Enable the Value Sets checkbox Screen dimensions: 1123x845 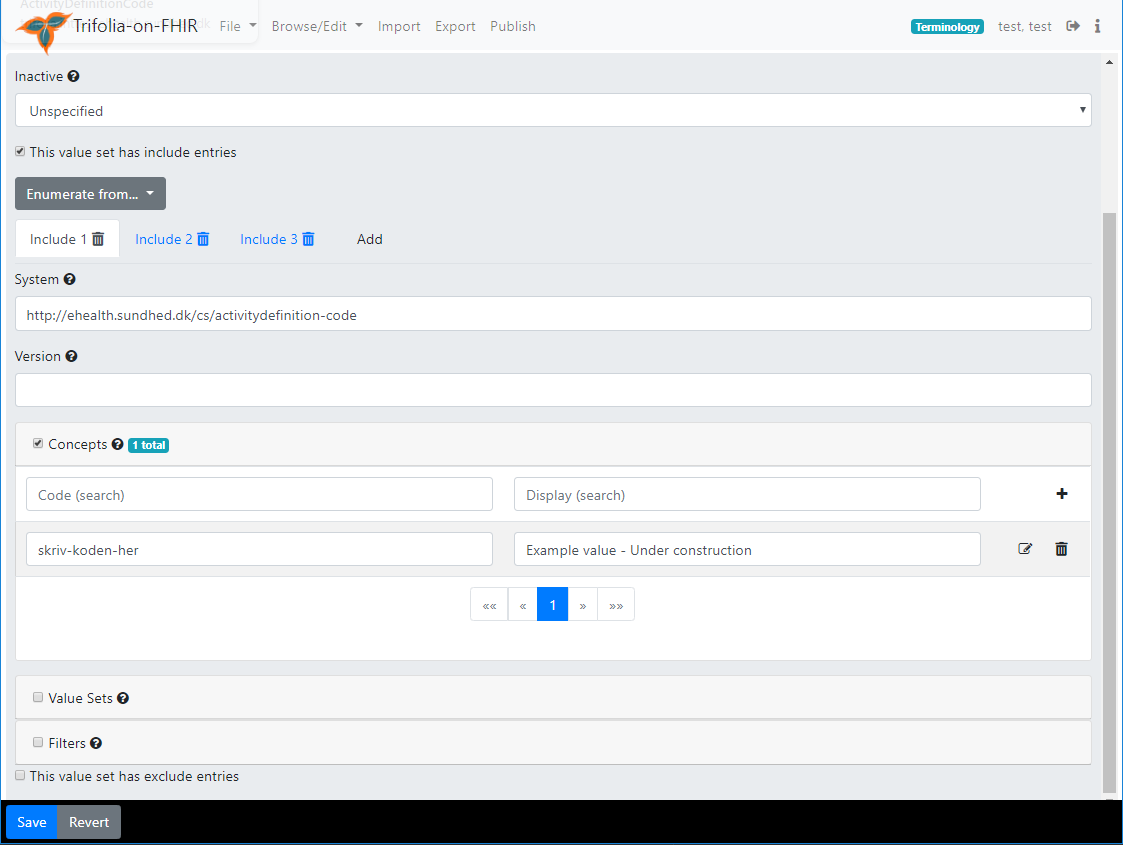coord(38,697)
